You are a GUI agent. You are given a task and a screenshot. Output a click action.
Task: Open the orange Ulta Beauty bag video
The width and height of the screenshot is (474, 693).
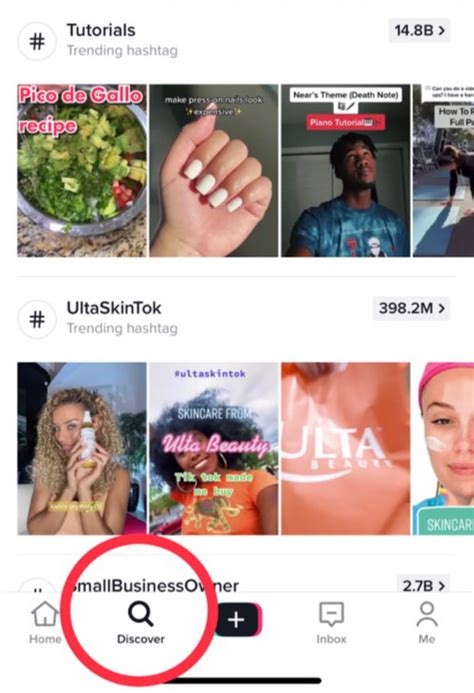click(x=345, y=449)
